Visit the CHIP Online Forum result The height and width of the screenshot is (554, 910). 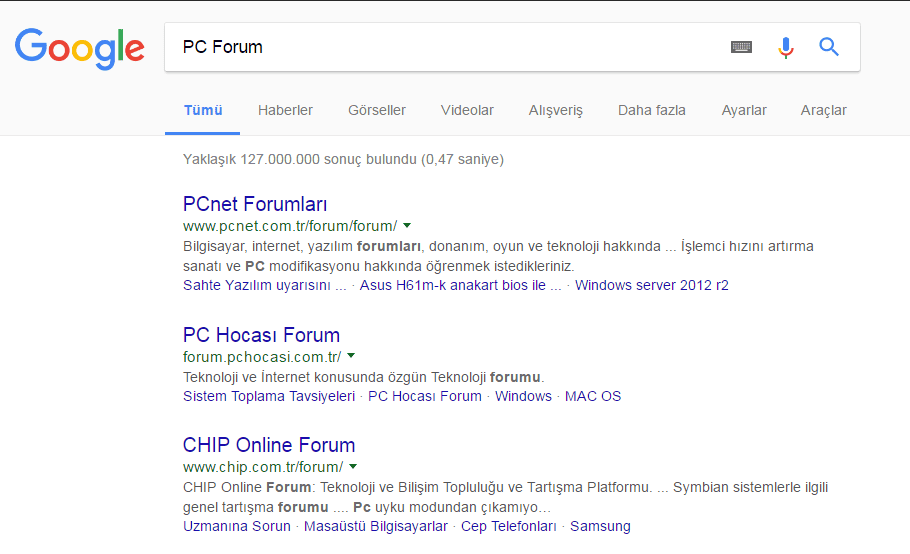tap(269, 445)
